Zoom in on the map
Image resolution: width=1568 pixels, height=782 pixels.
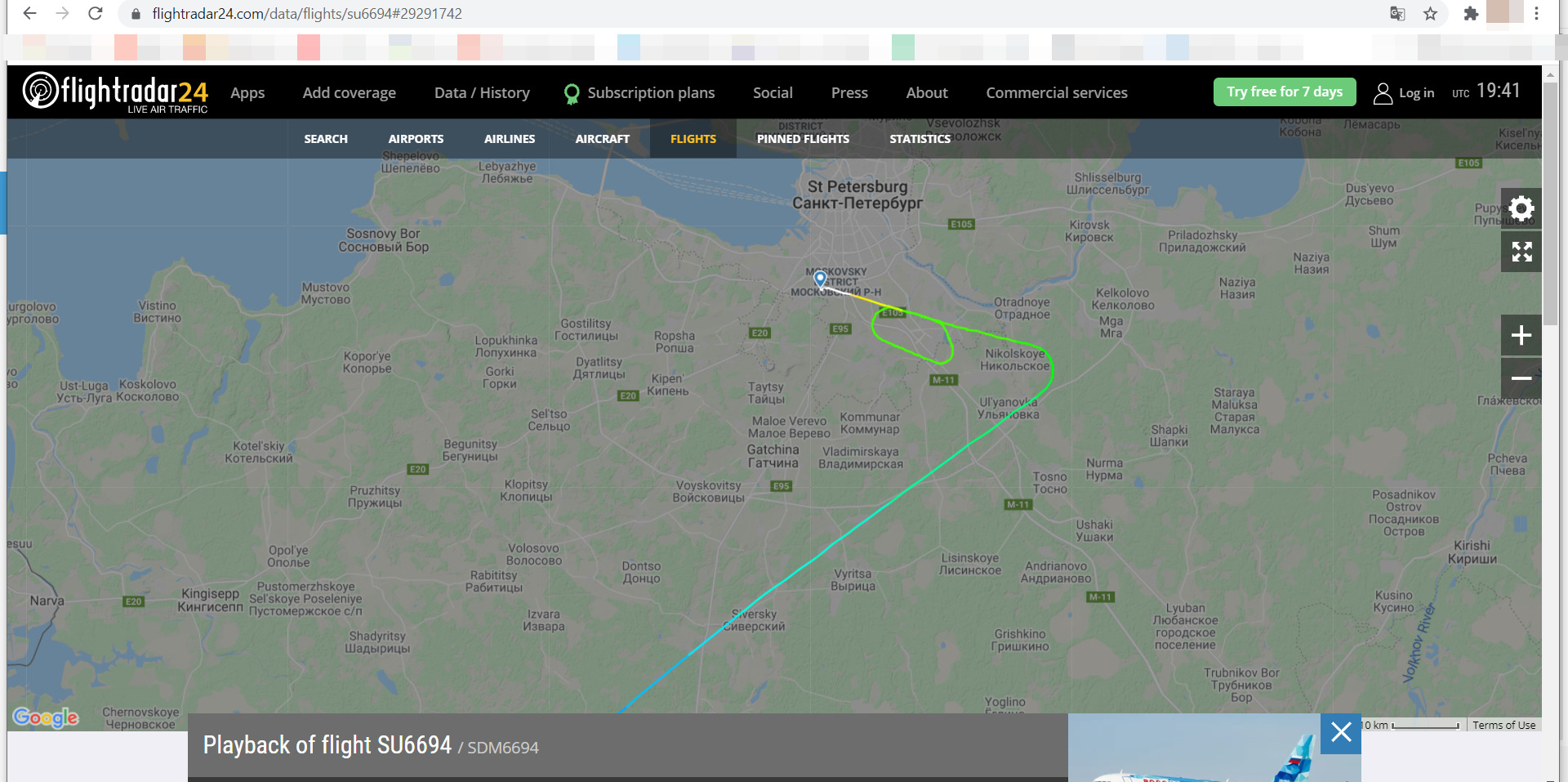(1521, 335)
